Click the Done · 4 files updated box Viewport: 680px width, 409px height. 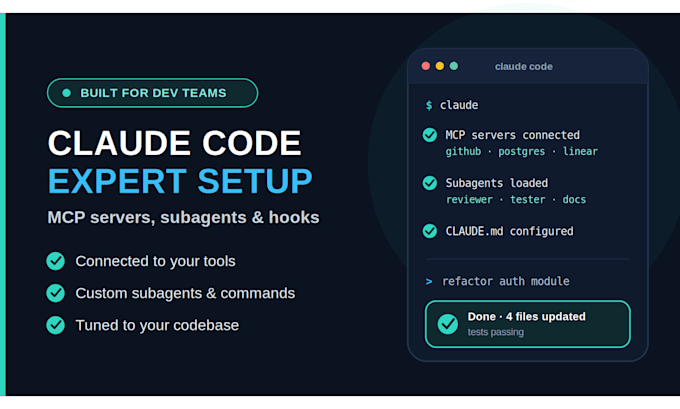(x=528, y=324)
